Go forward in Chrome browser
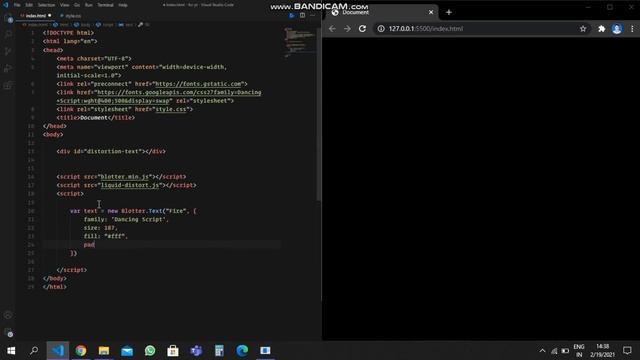 [347, 29]
